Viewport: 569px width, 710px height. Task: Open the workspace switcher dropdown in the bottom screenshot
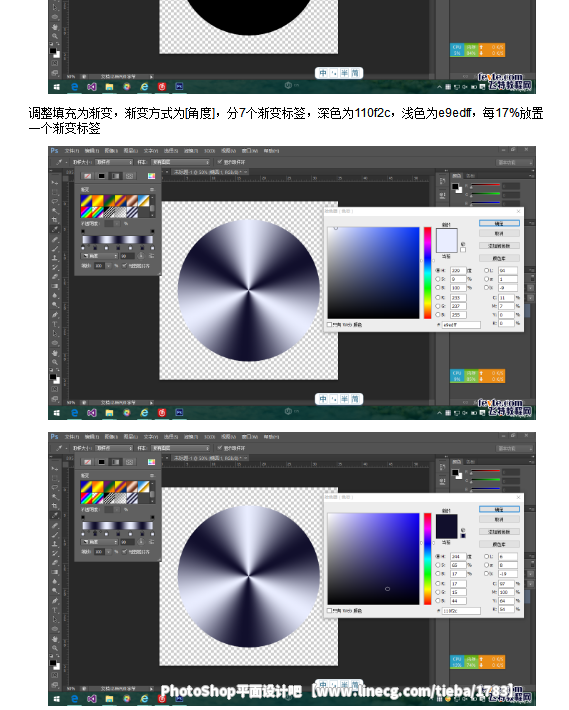[x=515, y=448]
